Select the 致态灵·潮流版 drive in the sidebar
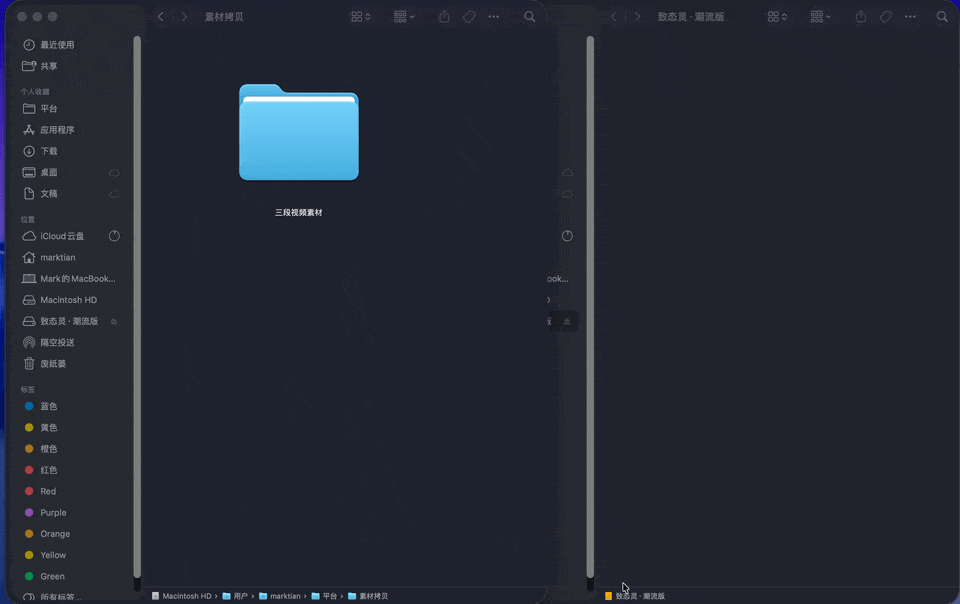 click(x=70, y=321)
